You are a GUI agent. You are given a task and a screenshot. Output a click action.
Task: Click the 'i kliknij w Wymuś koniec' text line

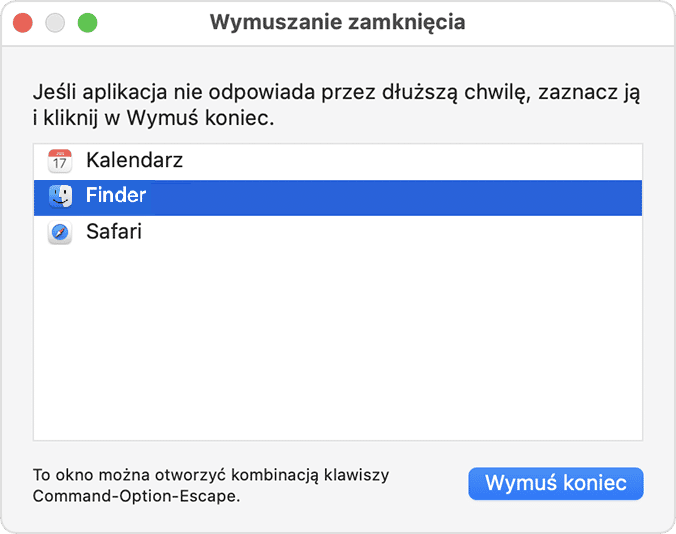click(x=153, y=119)
